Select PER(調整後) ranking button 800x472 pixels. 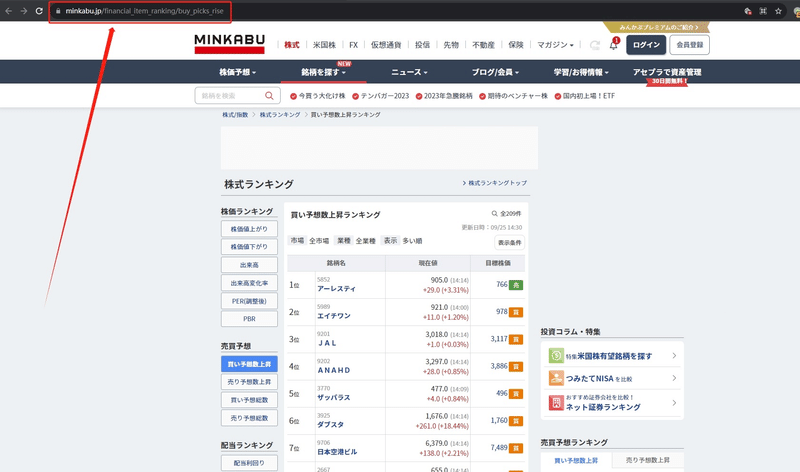point(249,301)
